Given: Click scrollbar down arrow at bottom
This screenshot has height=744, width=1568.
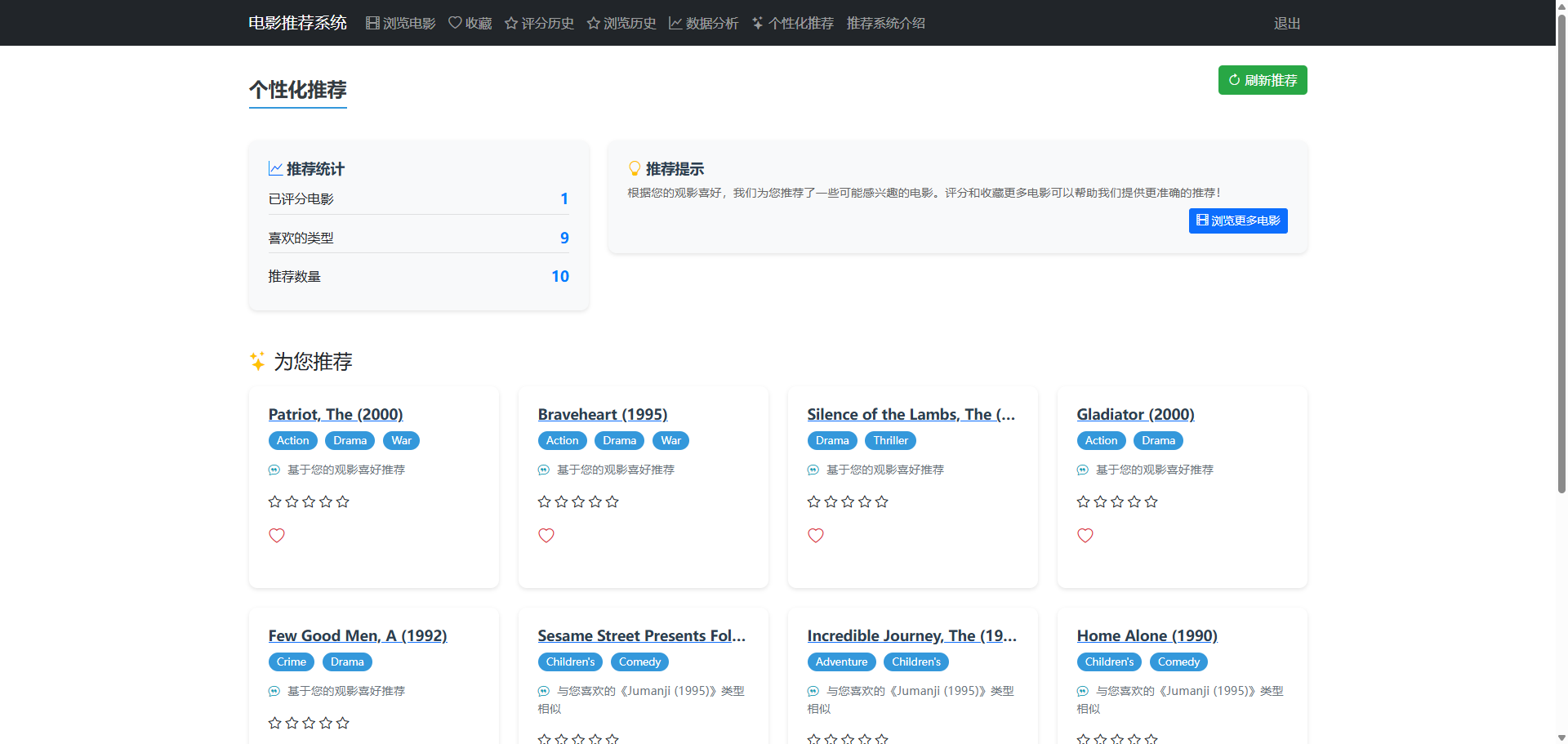Looking at the screenshot, I should click(1561, 737).
